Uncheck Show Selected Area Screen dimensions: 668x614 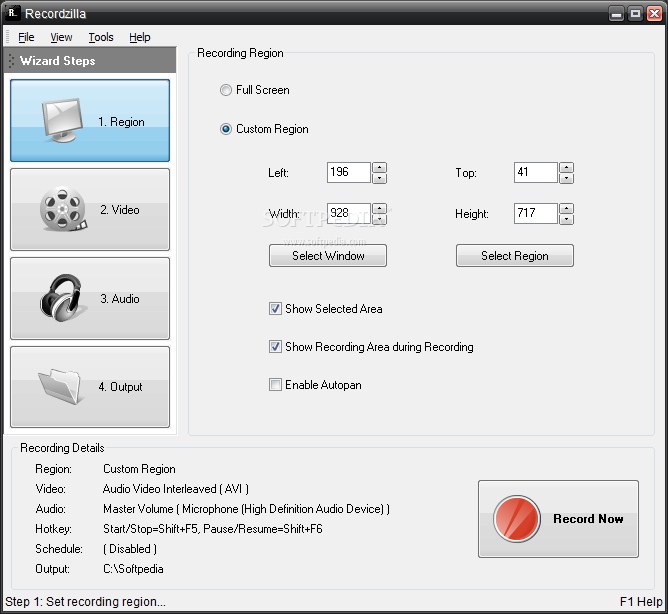point(275,308)
